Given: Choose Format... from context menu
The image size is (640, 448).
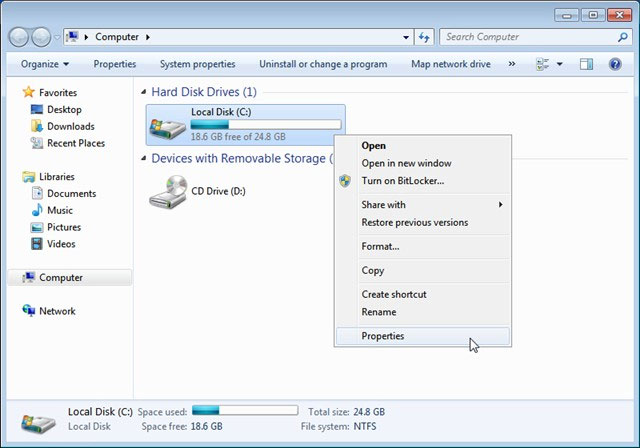Looking at the screenshot, I should click(423, 246).
